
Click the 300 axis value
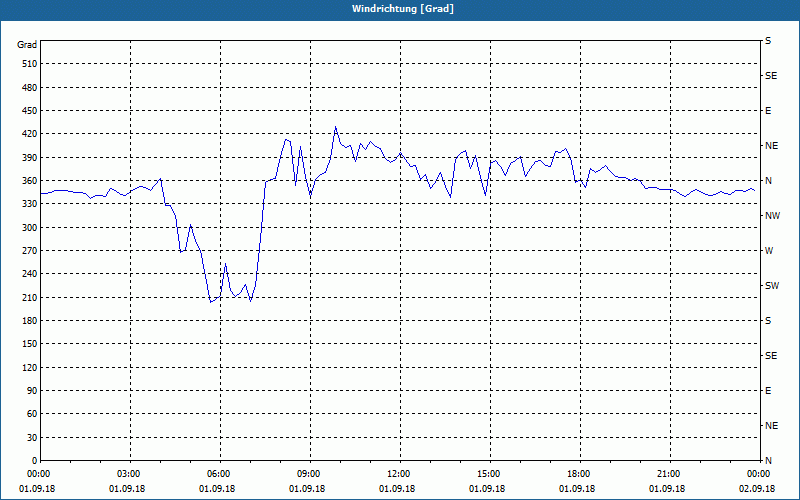[x=30, y=228]
